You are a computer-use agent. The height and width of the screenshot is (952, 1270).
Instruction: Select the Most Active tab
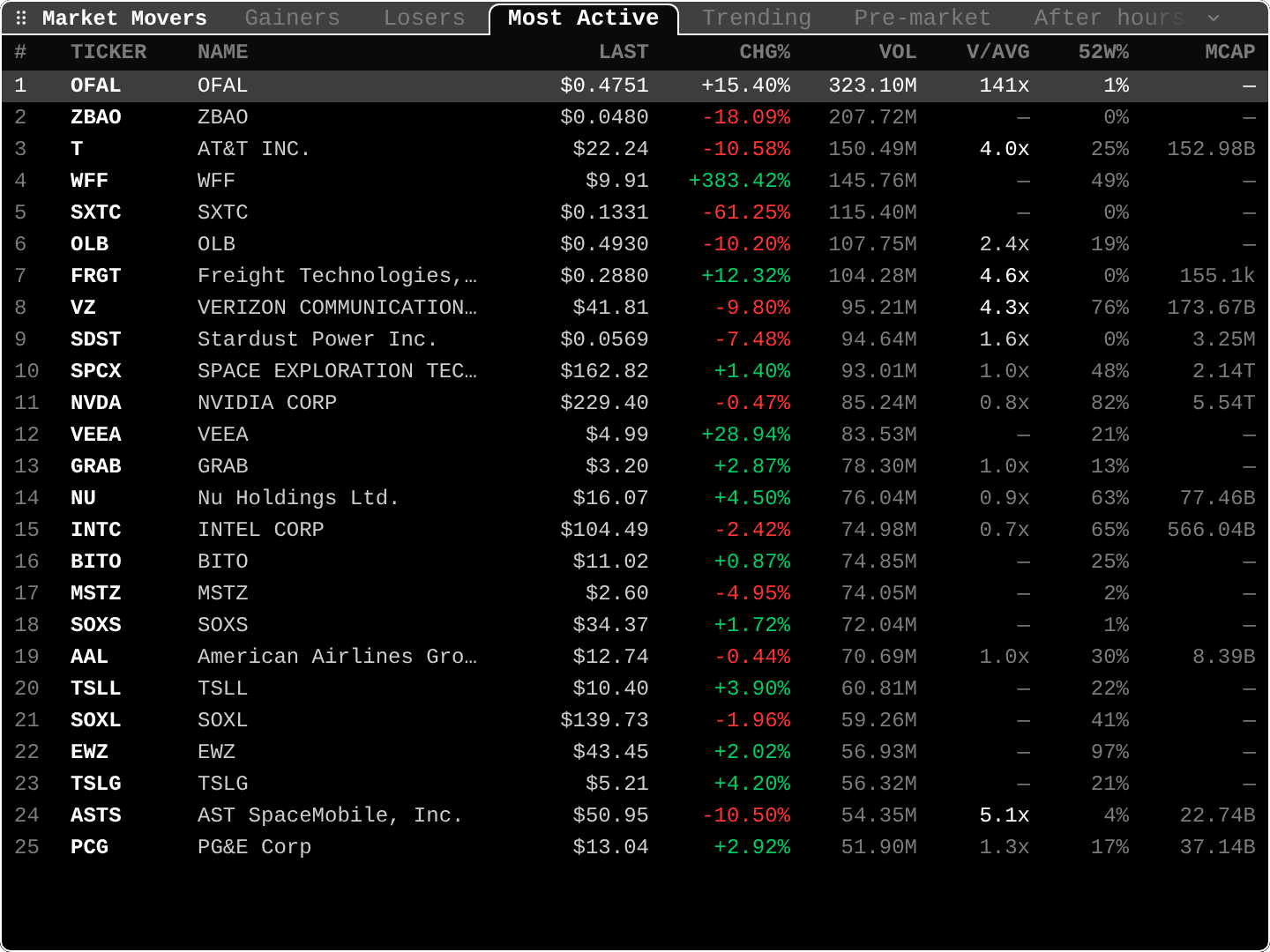(583, 18)
